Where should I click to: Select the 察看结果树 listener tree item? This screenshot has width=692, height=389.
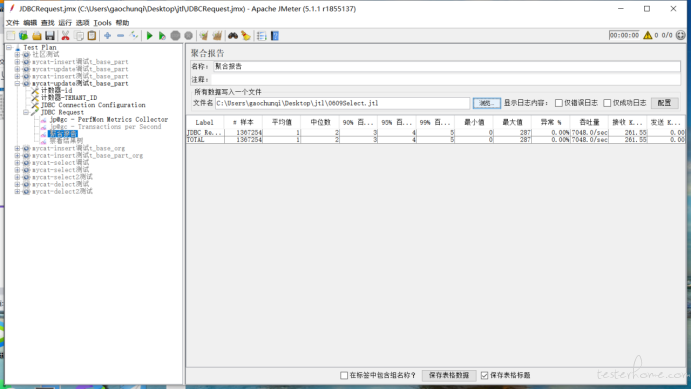(66, 141)
